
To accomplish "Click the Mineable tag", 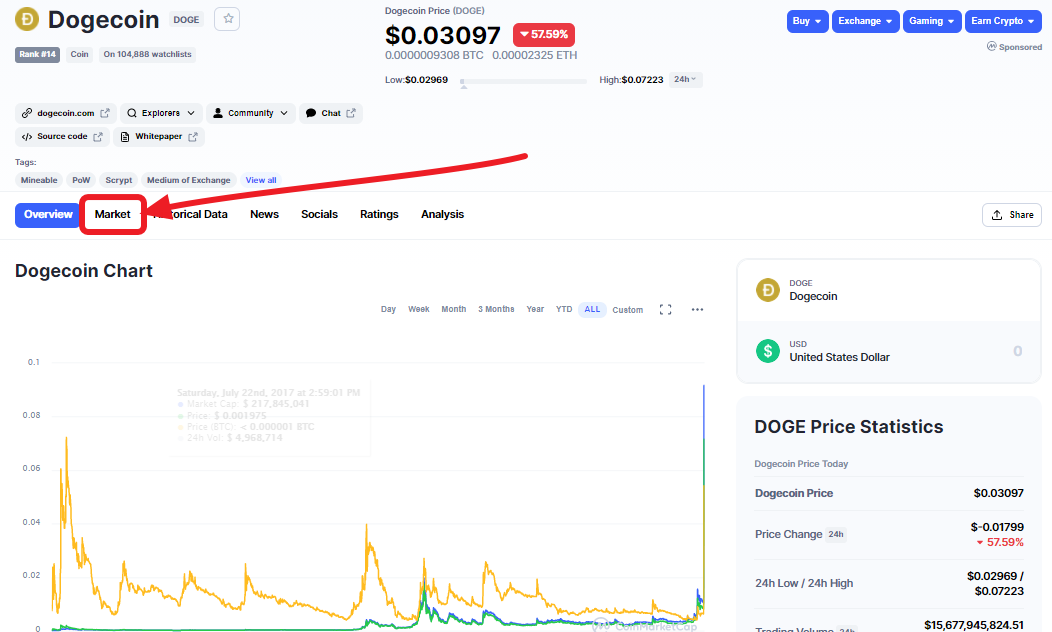I will pyautogui.click(x=39, y=180).
